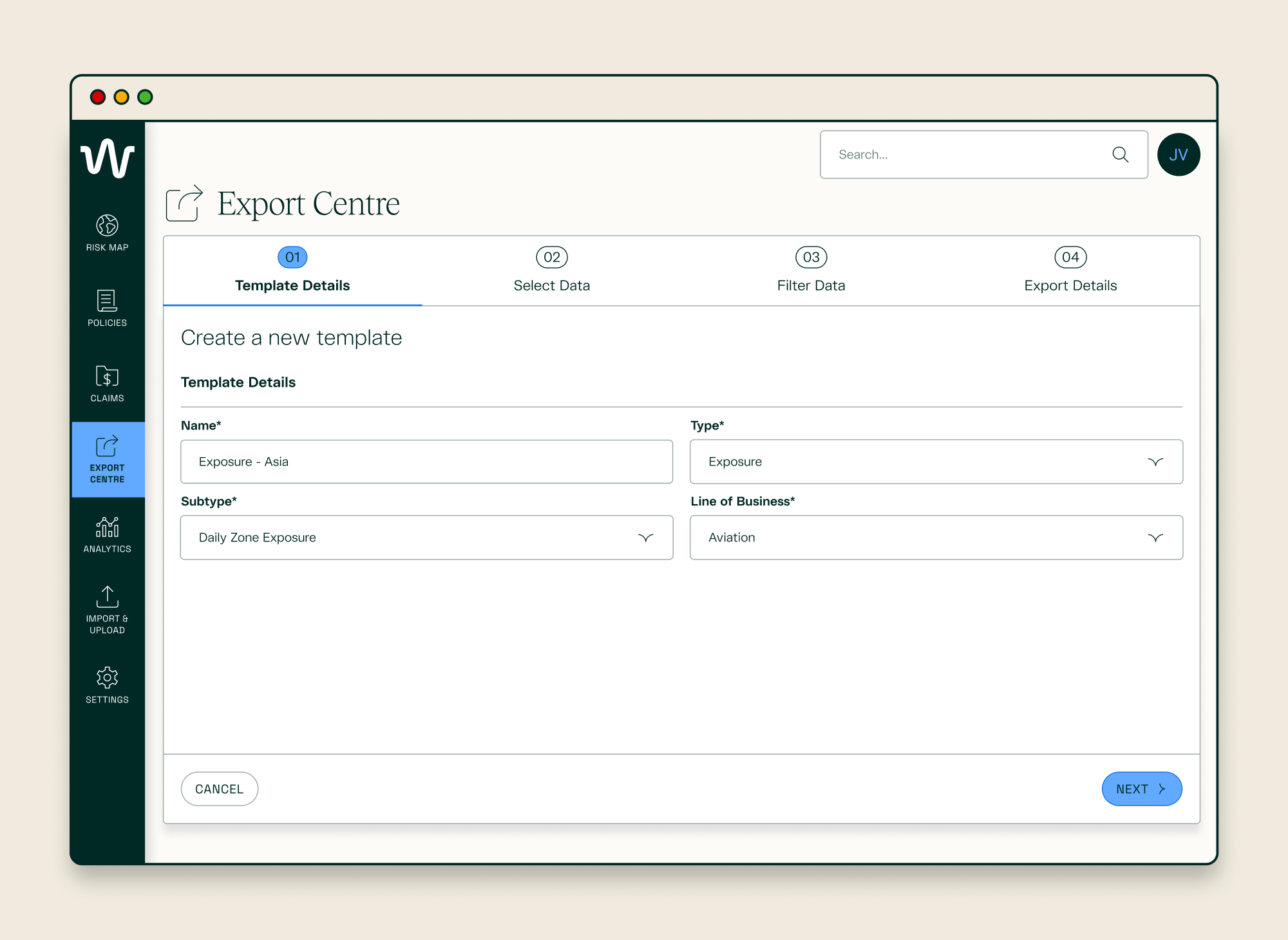The width and height of the screenshot is (1288, 940).
Task: Click the search magnifier icon
Action: tap(1121, 155)
